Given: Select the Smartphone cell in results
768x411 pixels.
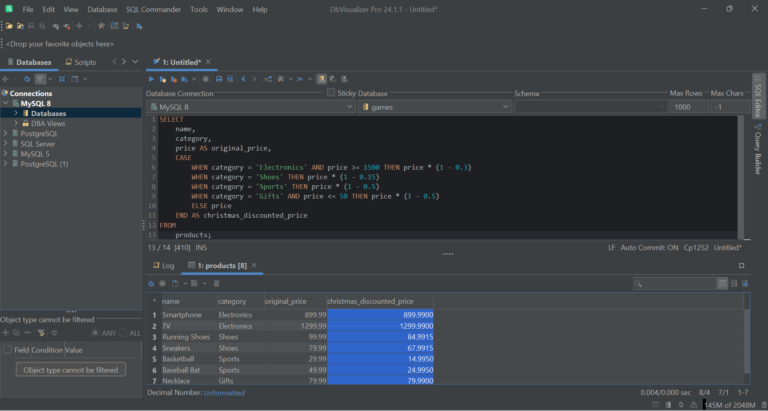Looking at the screenshot, I should [x=189, y=315].
